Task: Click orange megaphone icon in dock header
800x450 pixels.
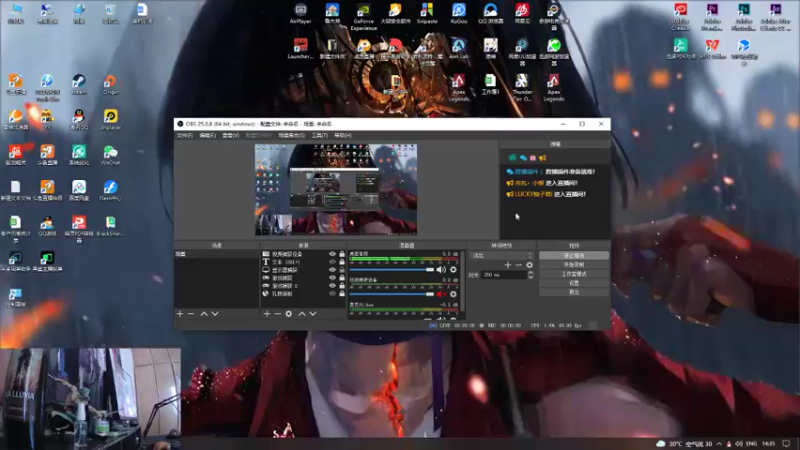Action: pos(542,158)
